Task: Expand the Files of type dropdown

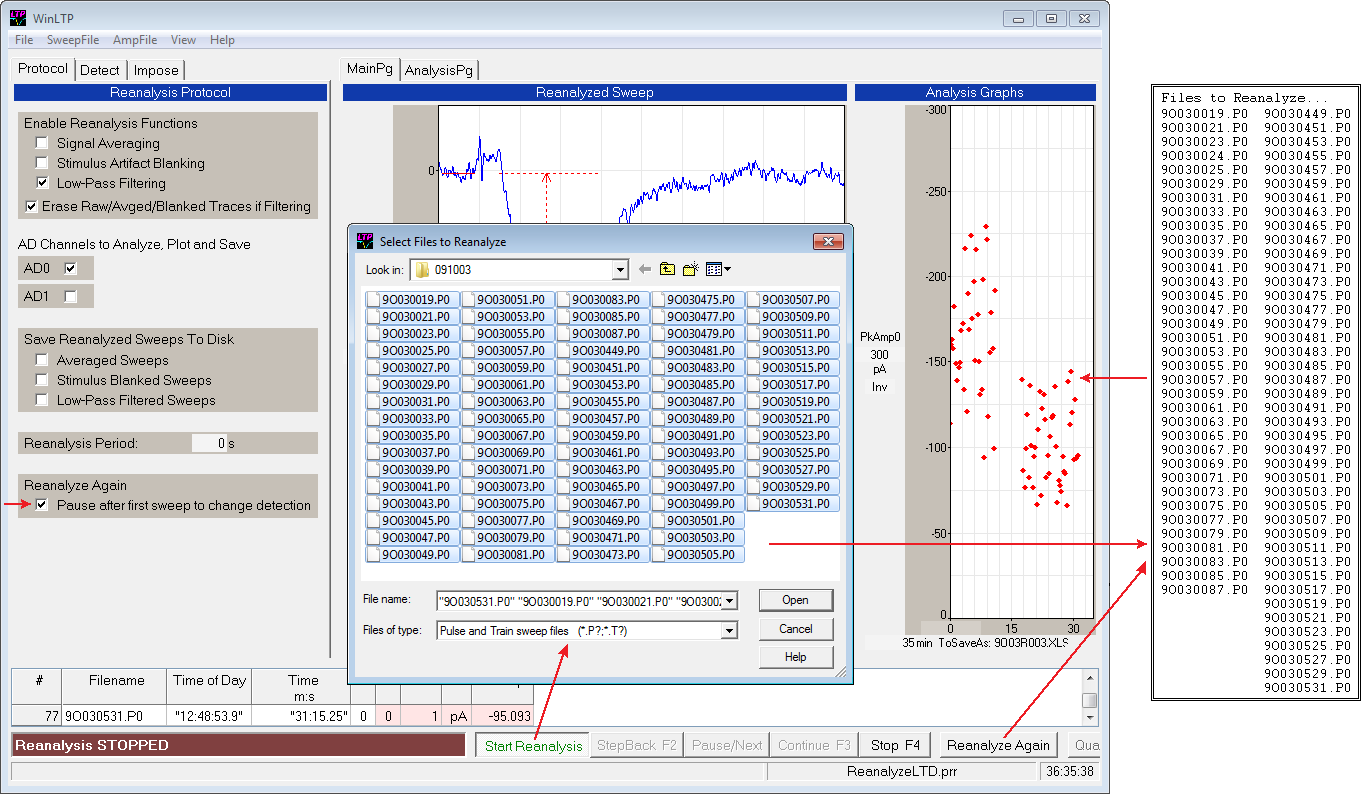Action: coord(730,631)
